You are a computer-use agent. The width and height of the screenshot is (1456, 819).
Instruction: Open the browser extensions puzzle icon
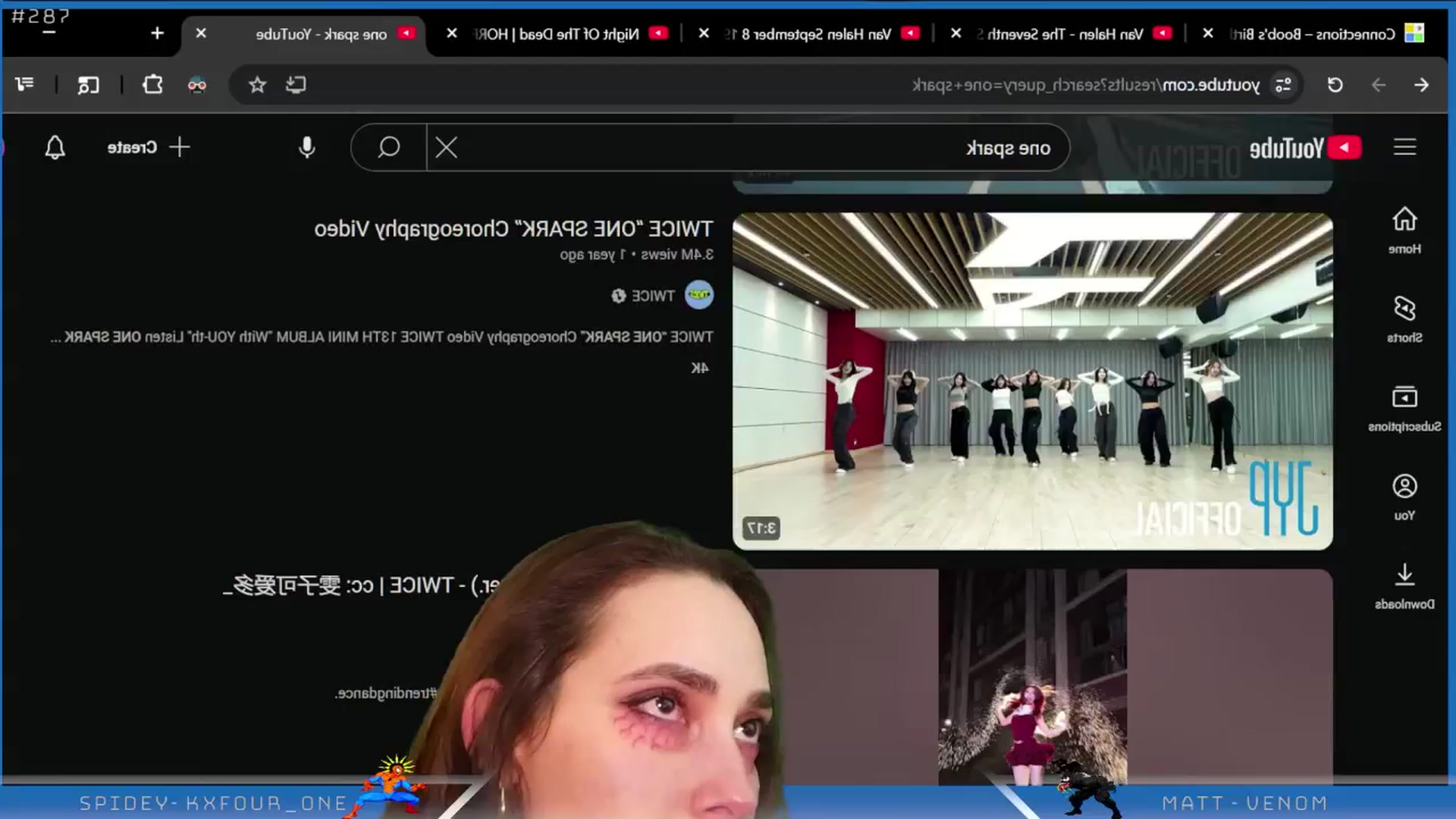point(152,85)
